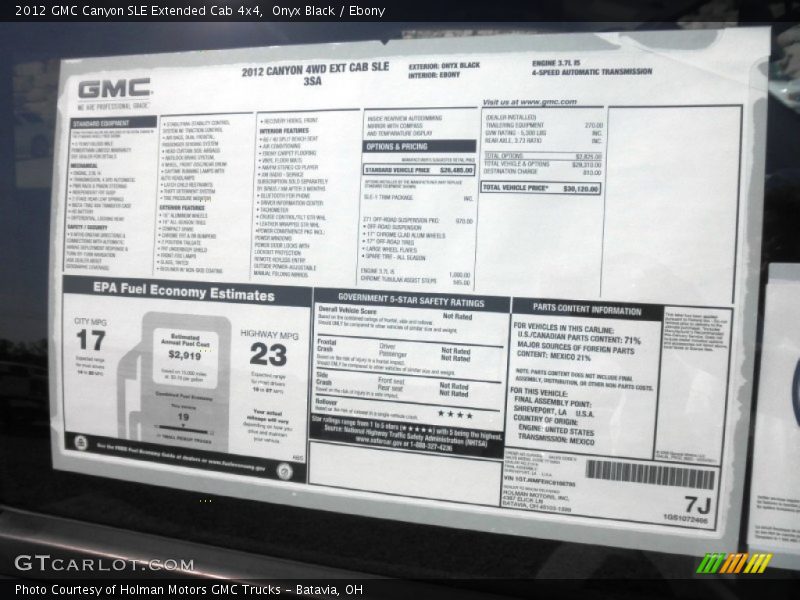Click 'INTERIOR: EBONY' text
The height and width of the screenshot is (600, 800).
coord(434,75)
